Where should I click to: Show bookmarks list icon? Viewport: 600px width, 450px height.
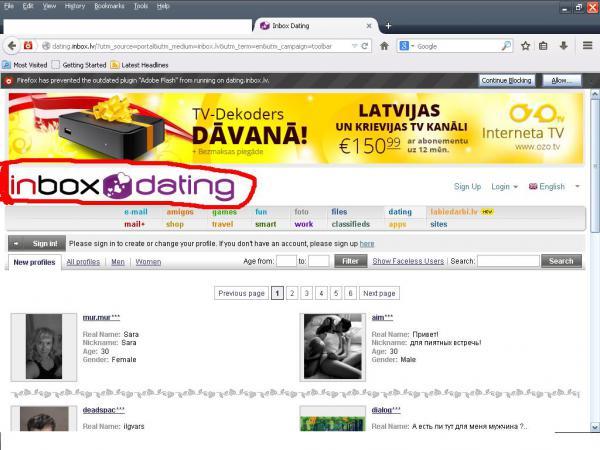click(543, 46)
